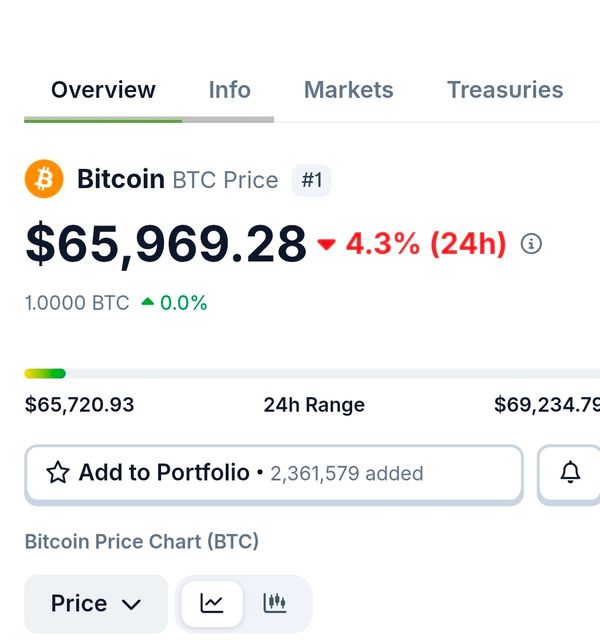Click the #1 rank badge

[312, 180]
